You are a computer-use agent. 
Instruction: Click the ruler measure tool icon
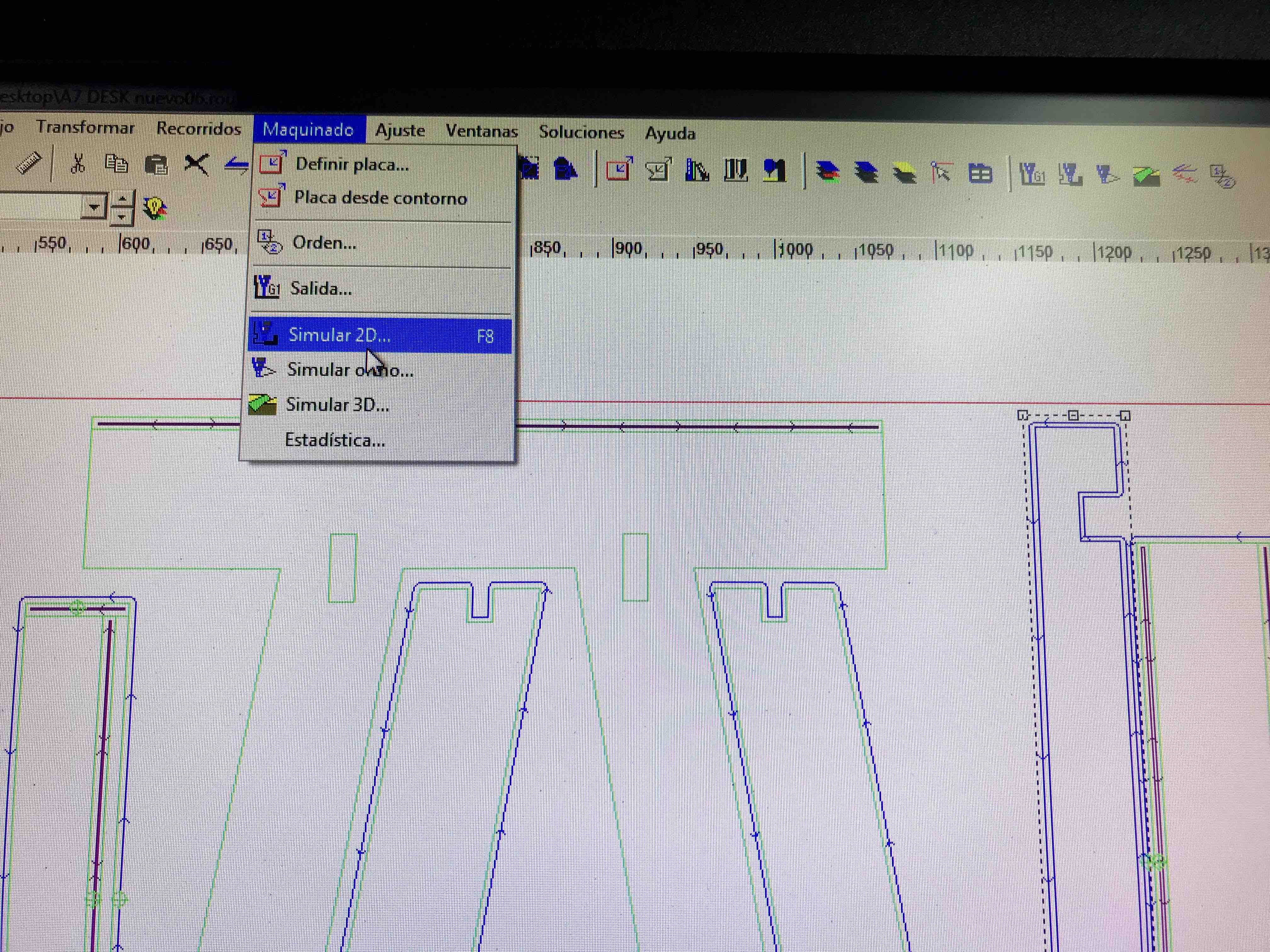pyautogui.click(x=29, y=163)
